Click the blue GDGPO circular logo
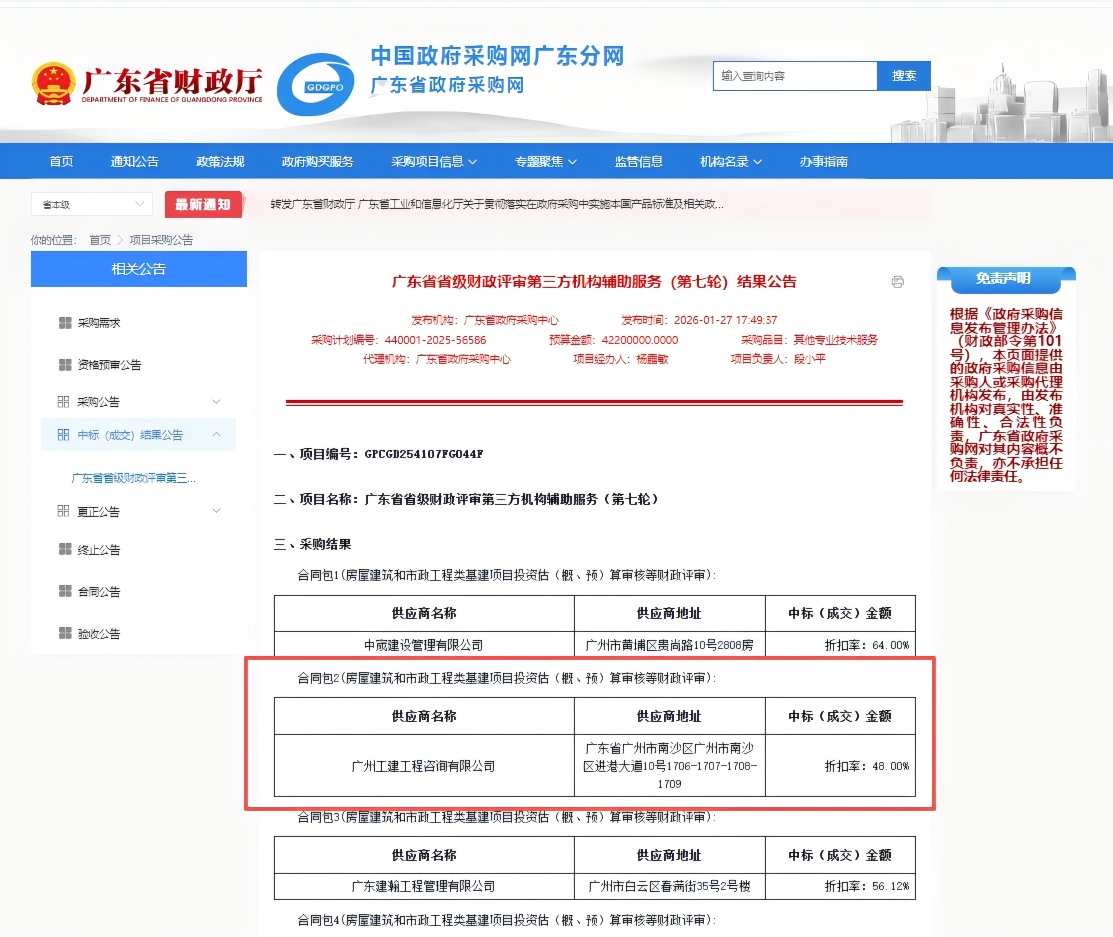Viewport: 1113px width, 937px height. pyautogui.click(x=316, y=85)
